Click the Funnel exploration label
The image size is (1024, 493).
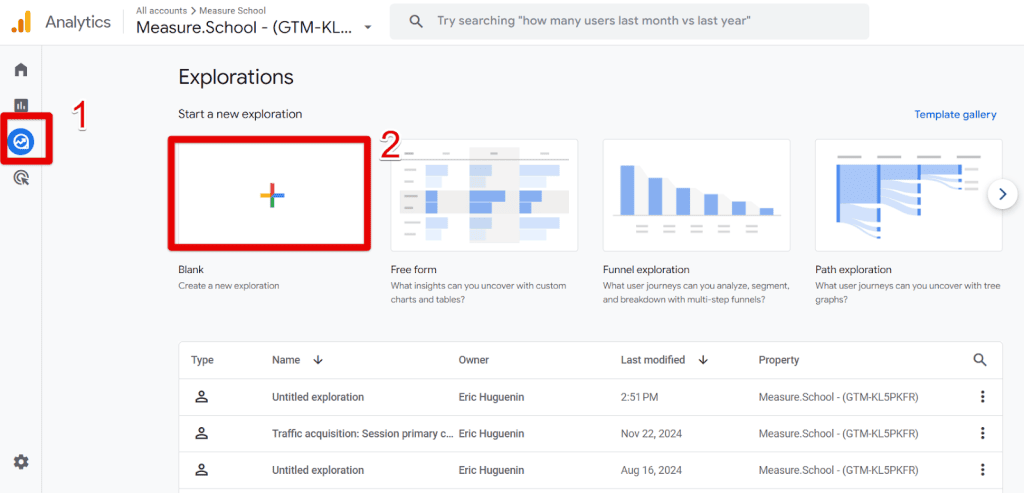point(646,269)
